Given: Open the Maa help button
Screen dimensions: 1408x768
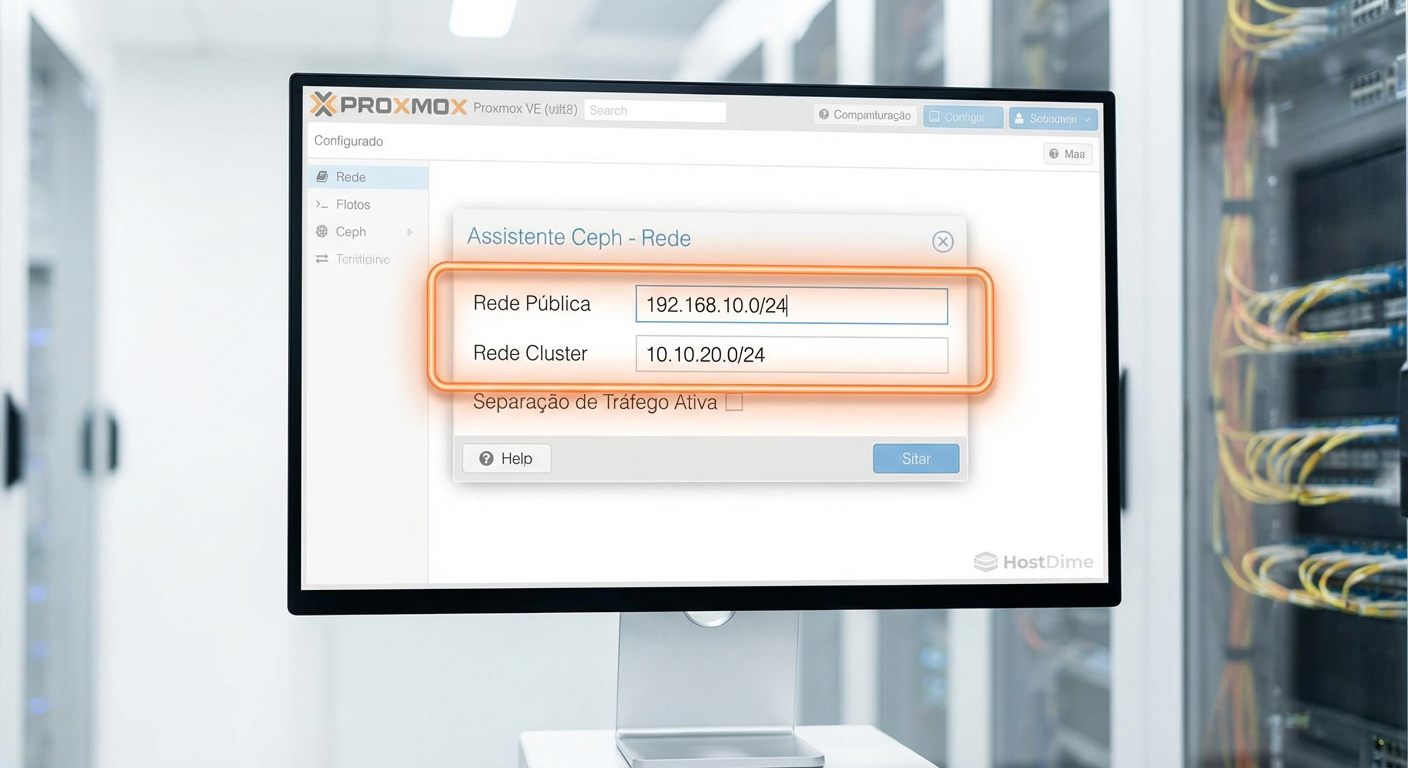Looking at the screenshot, I should (x=1067, y=154).
